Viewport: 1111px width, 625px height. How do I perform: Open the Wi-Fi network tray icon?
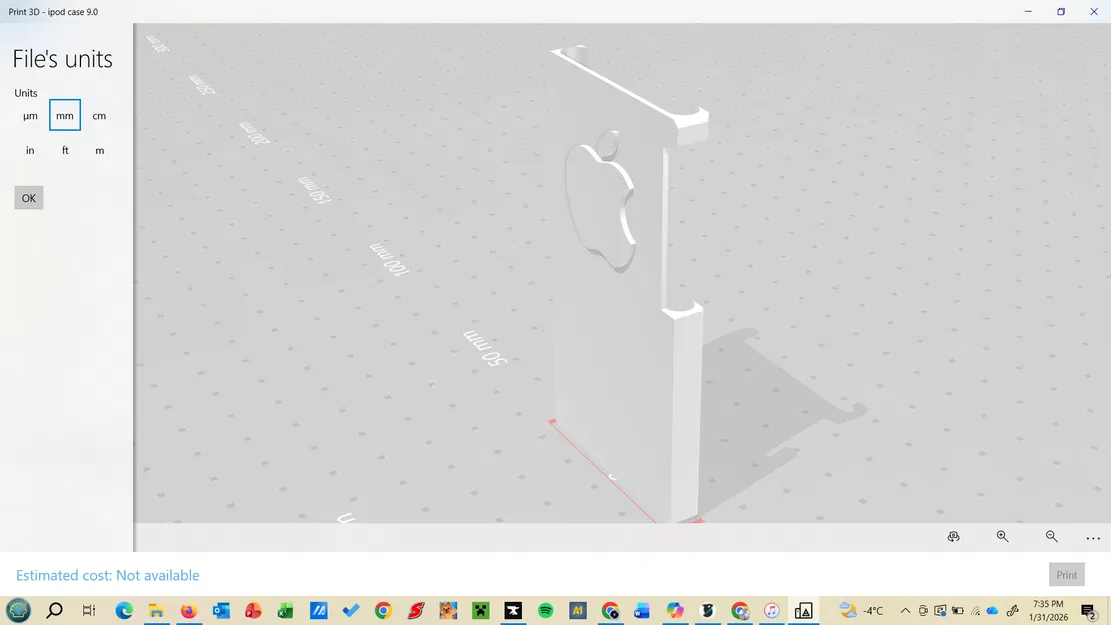(x=975, y=610)
